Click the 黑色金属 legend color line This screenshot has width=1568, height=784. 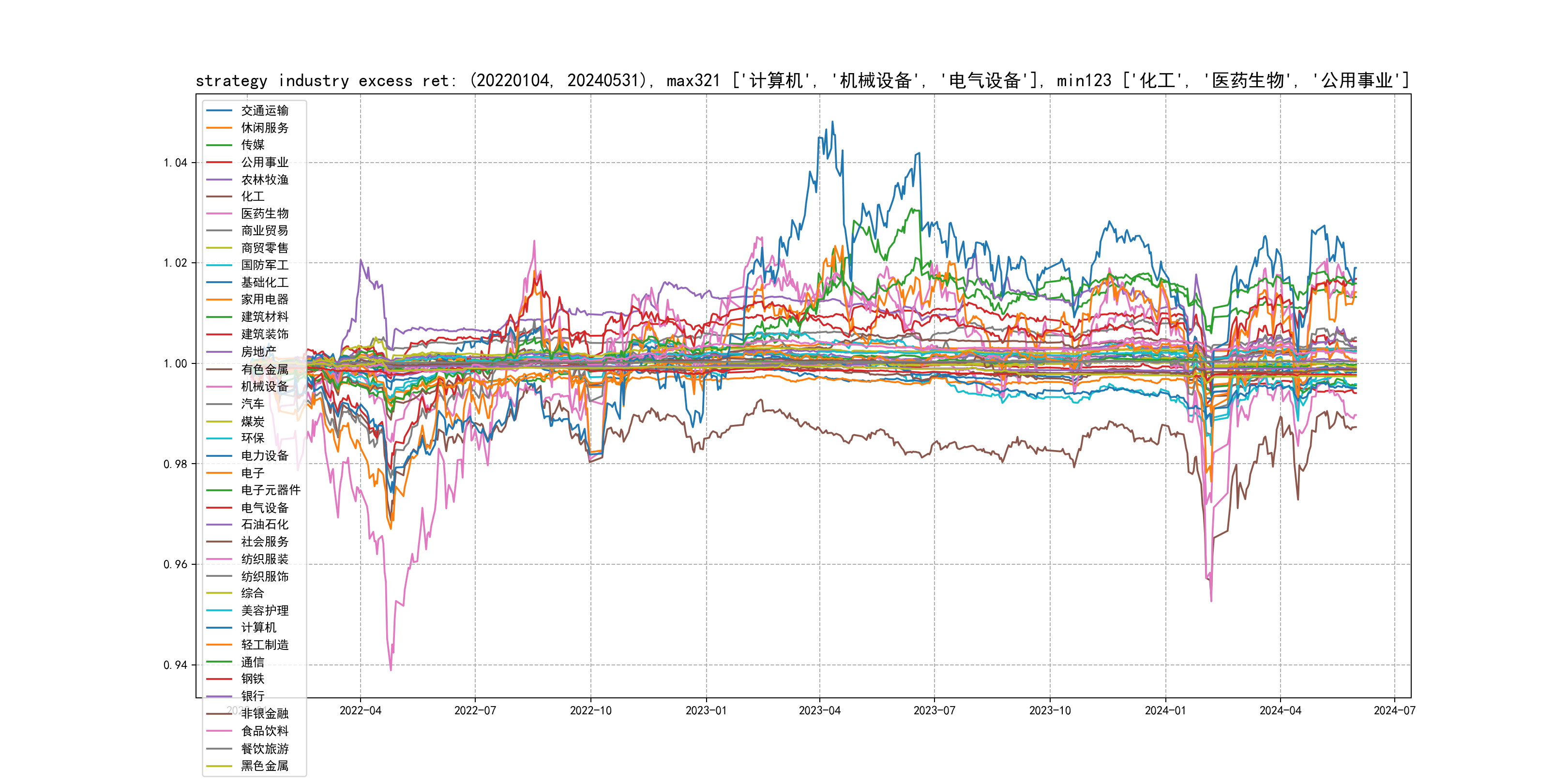219,766
